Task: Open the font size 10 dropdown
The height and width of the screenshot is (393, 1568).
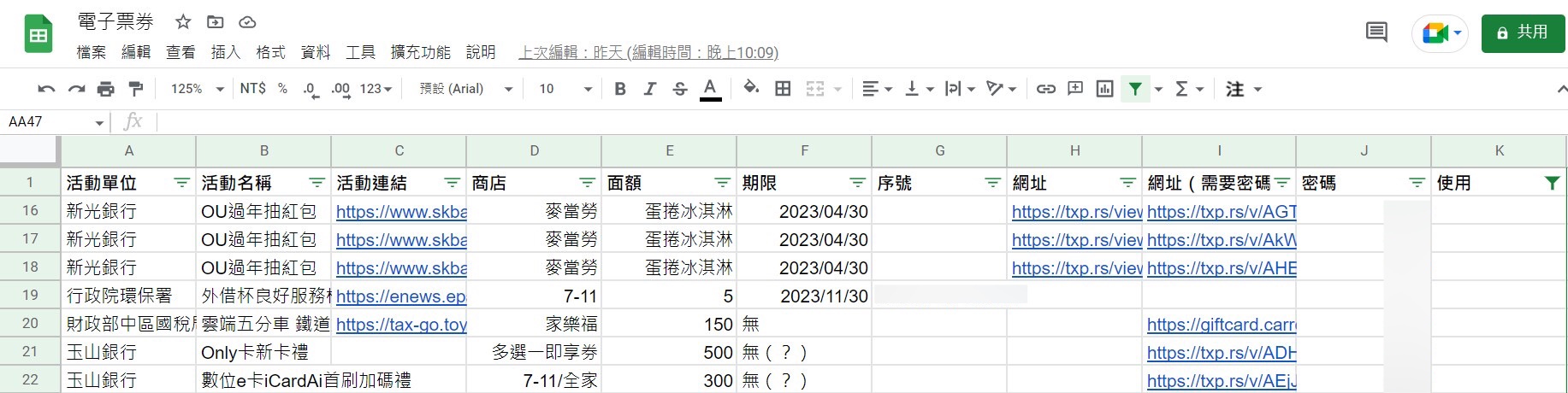Action: click(x=565, y=89)
